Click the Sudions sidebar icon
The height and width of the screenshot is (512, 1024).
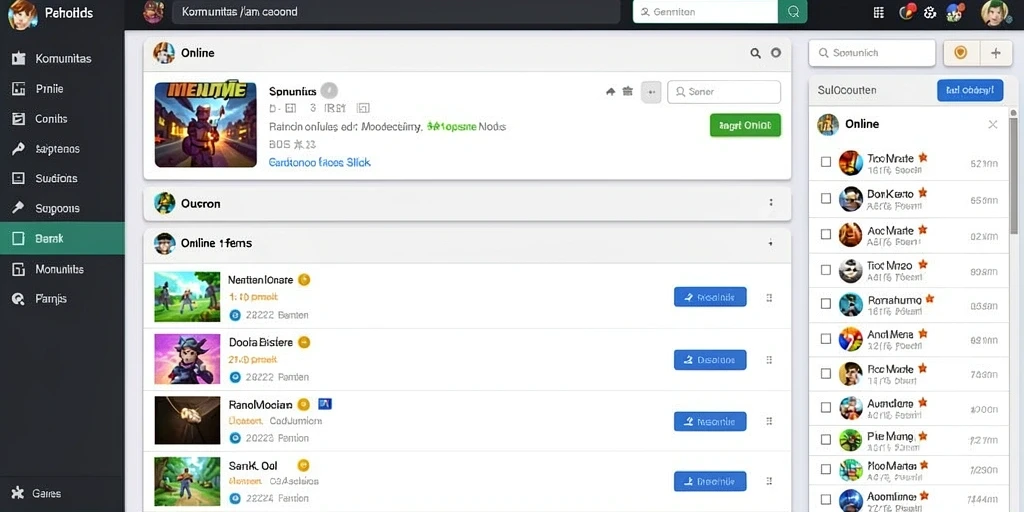coord(18,178)
